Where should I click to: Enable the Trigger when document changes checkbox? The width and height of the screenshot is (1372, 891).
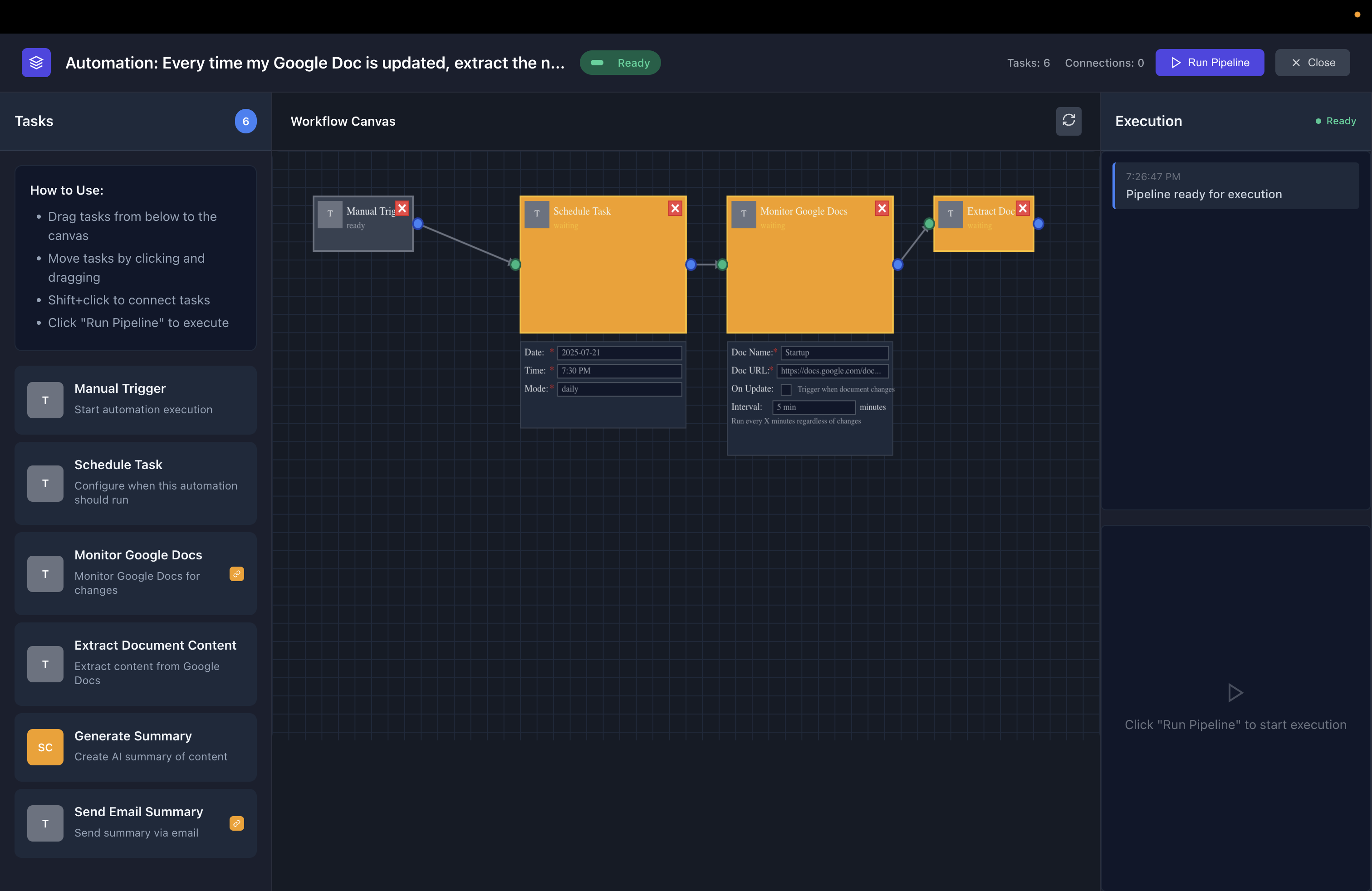(x=786, y=390)
